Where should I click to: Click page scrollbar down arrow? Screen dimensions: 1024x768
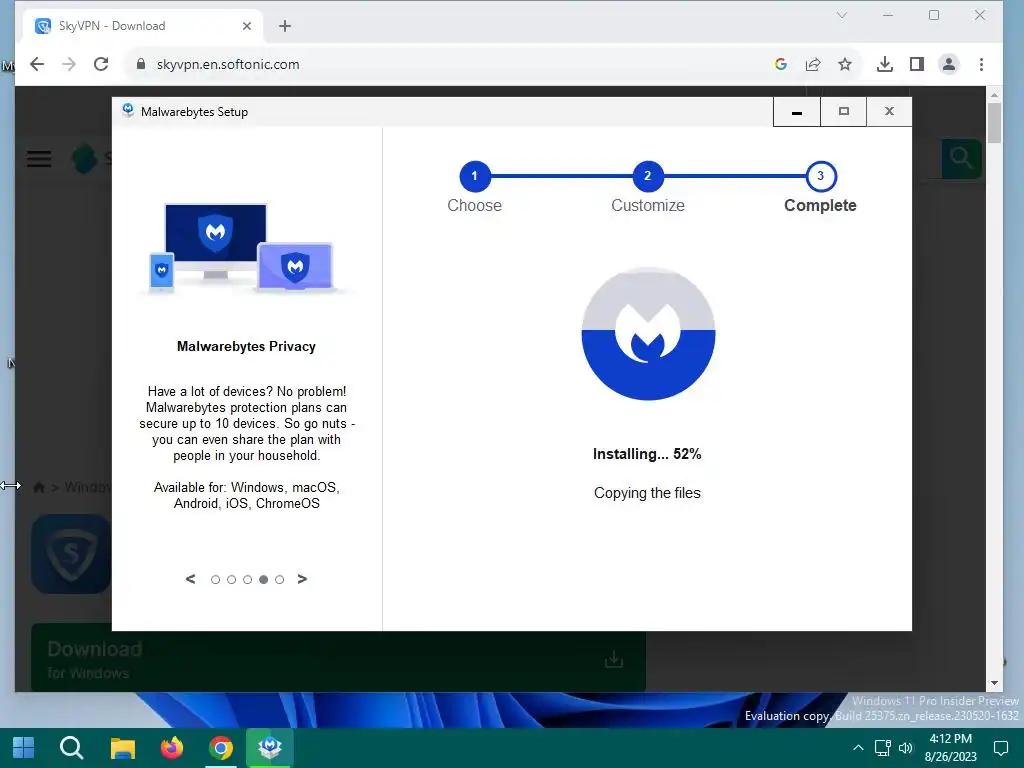click(x=994, y=683)
